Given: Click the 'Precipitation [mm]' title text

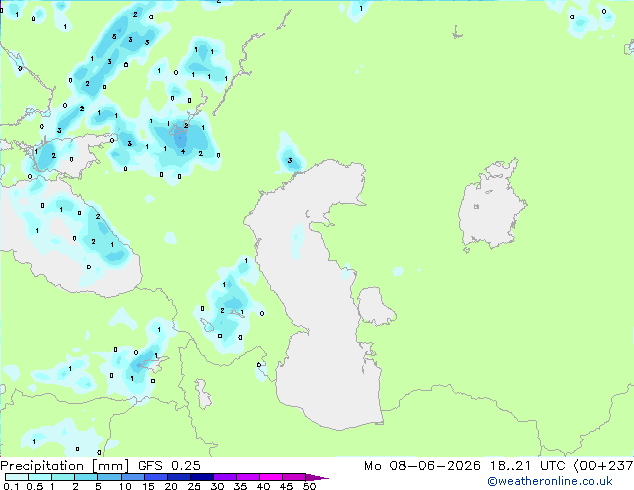Looking at the screenshot, I should pyautogui.click(x=65, y=466).
